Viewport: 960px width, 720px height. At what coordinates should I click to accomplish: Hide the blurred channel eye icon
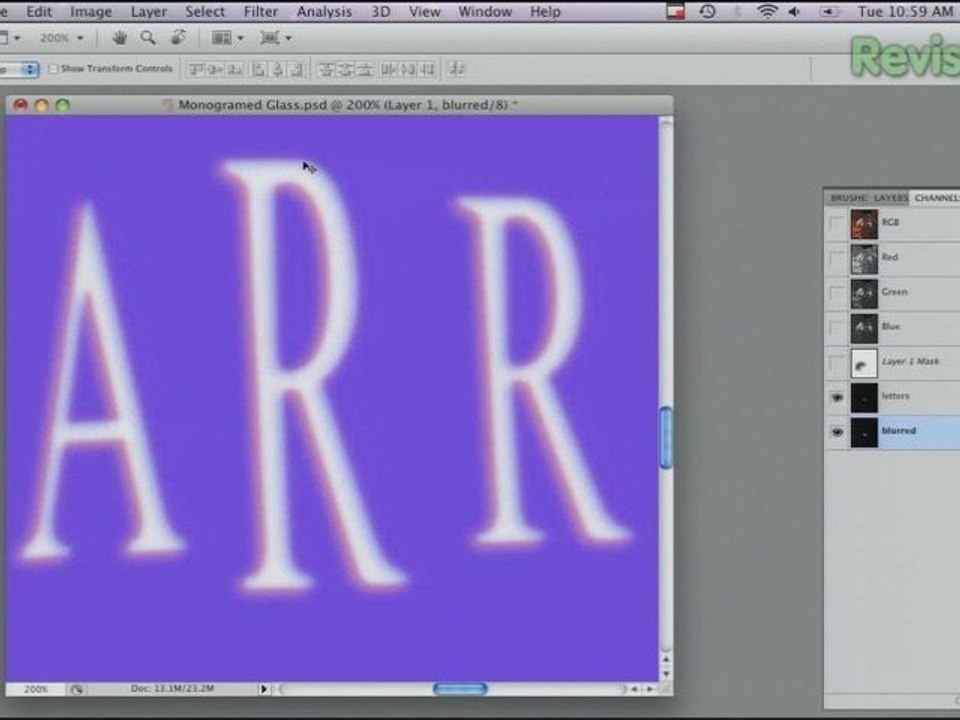(836, 432)
